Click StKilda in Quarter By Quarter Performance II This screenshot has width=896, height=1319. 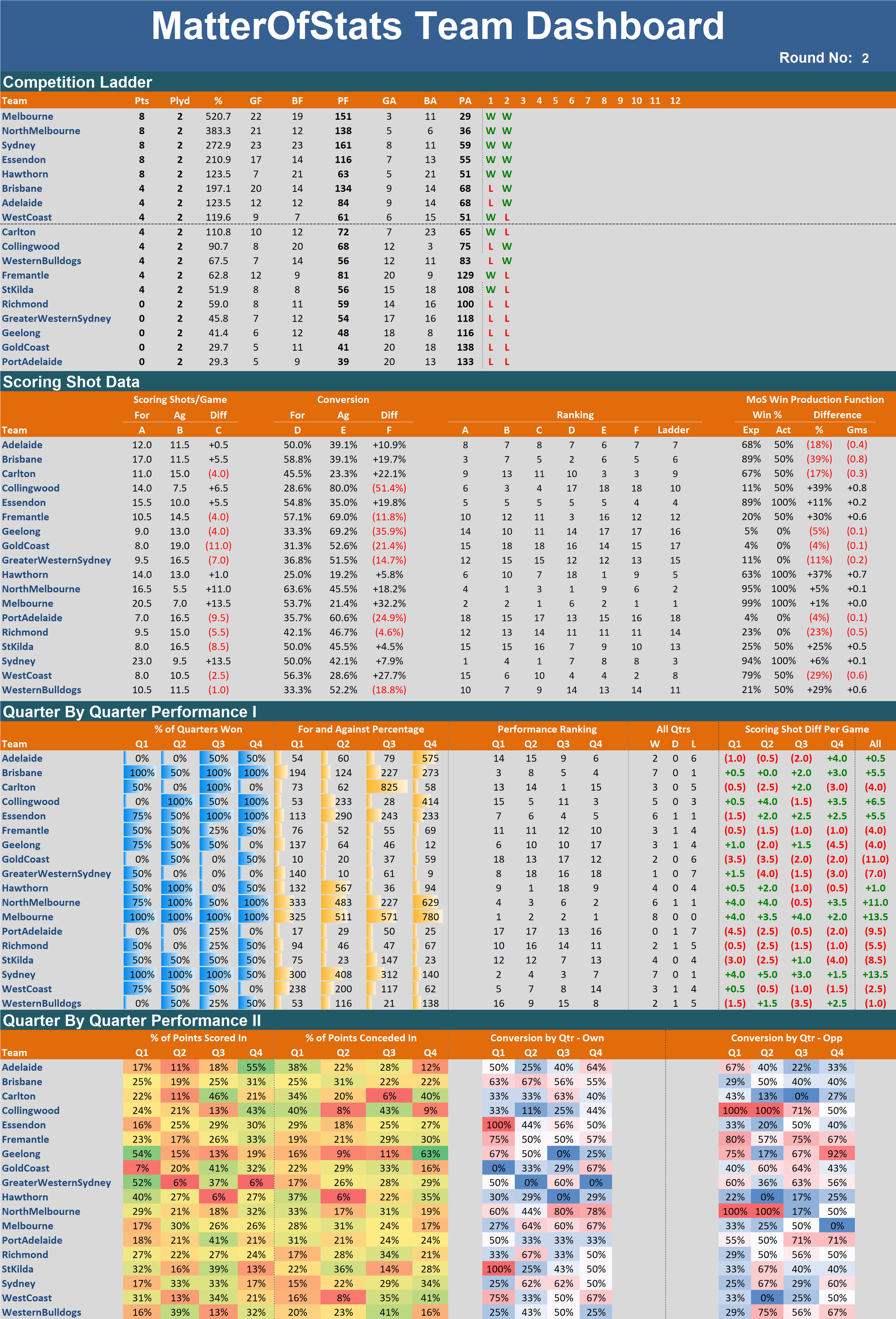[x=18, y=1269]
